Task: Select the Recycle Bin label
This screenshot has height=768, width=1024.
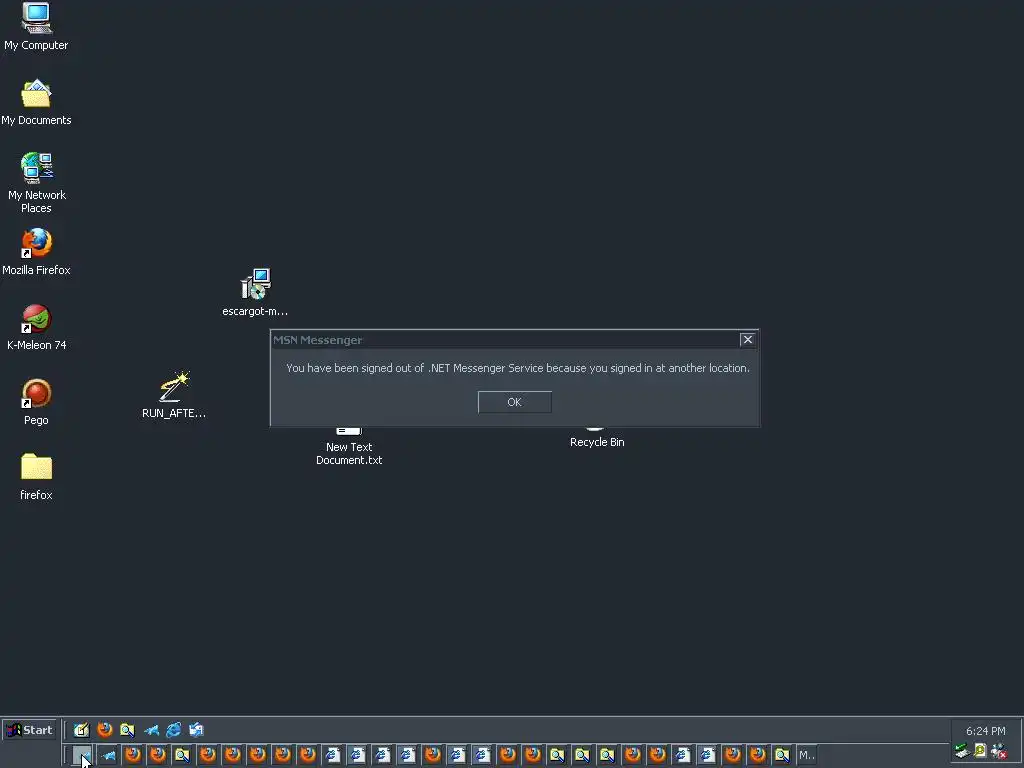Action: tap(597, 442)
